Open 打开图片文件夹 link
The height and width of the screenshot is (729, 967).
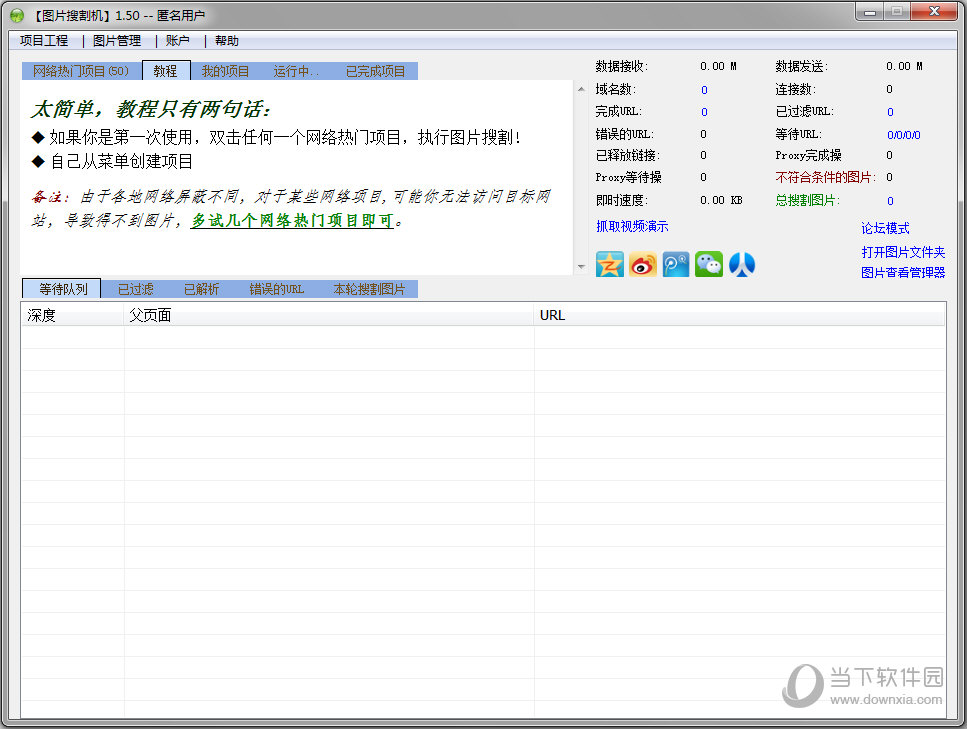click(x=903, y=252)
